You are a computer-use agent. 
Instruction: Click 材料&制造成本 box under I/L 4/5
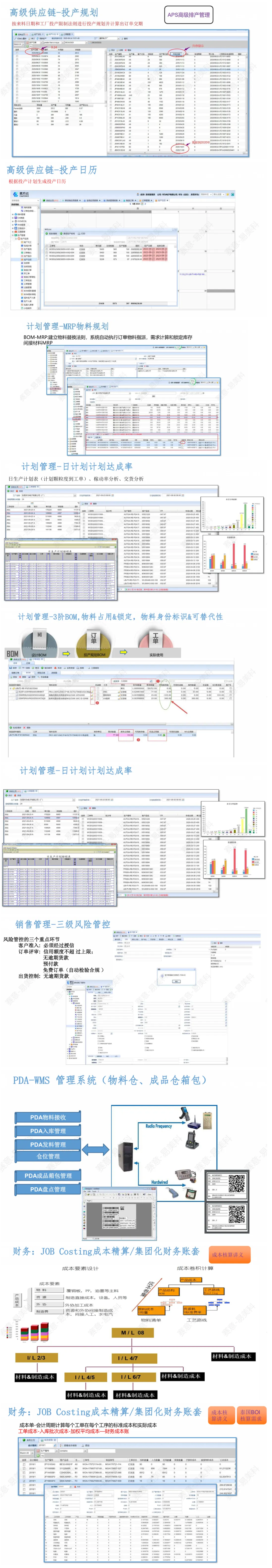pyautogui.click(x=86, y=1395)
